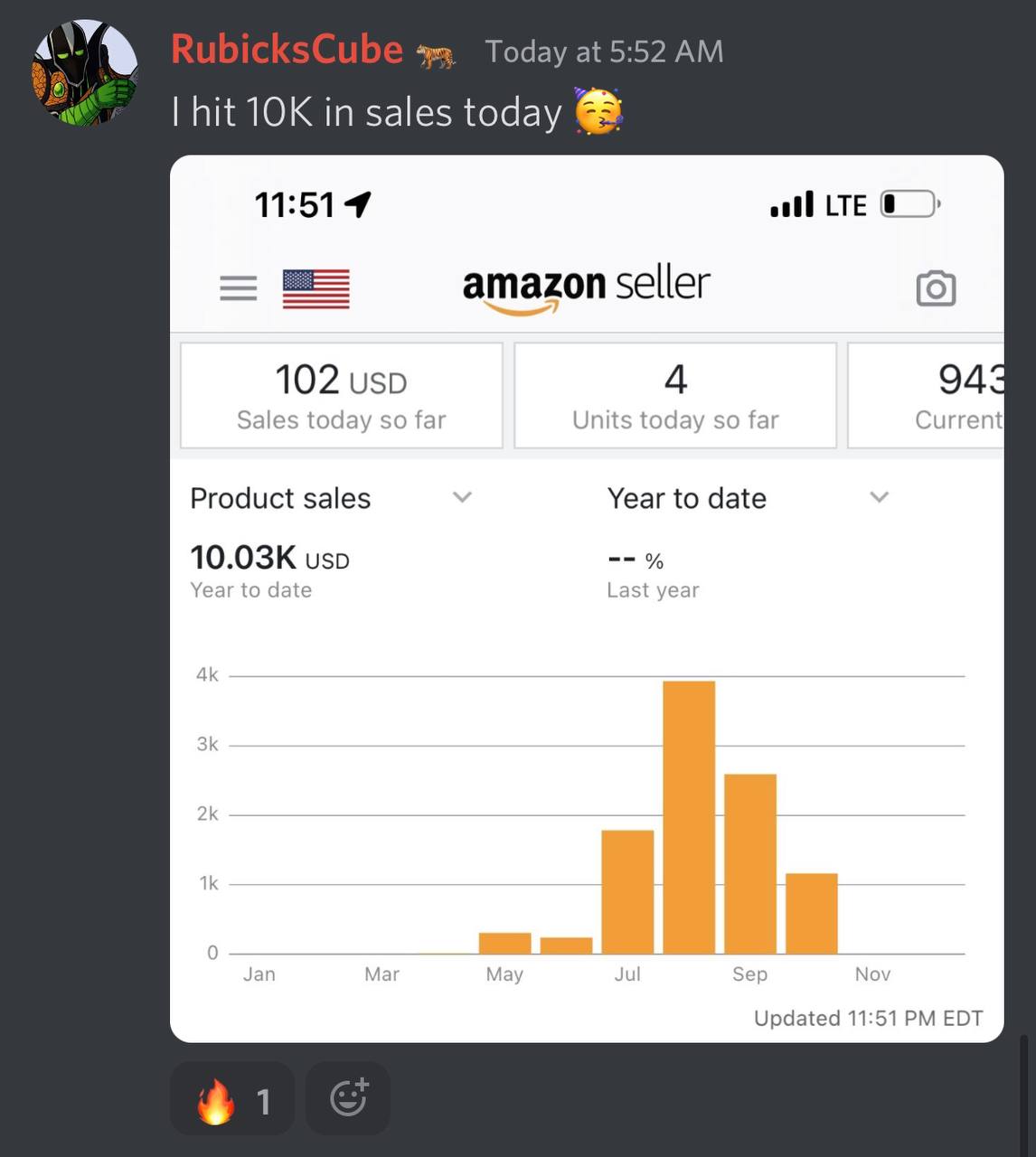Click the RubicksCube username
Viewport: 1036px width, 1157px height.
pos(287,50)
